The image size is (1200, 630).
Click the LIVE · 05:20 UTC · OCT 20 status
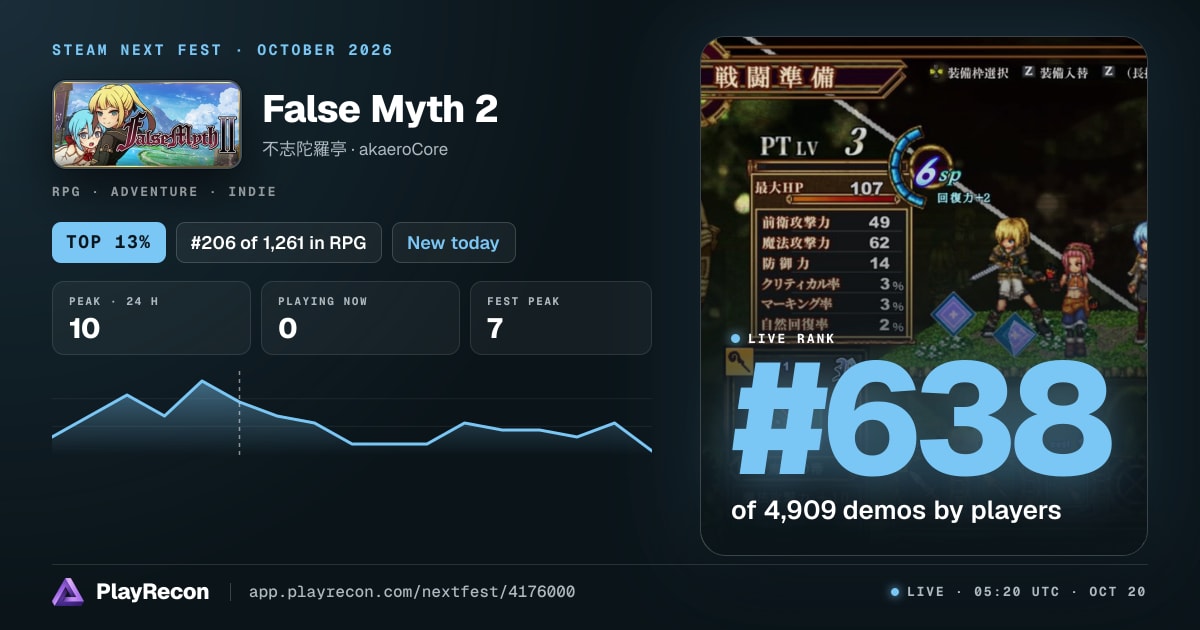pos(1018,592)
